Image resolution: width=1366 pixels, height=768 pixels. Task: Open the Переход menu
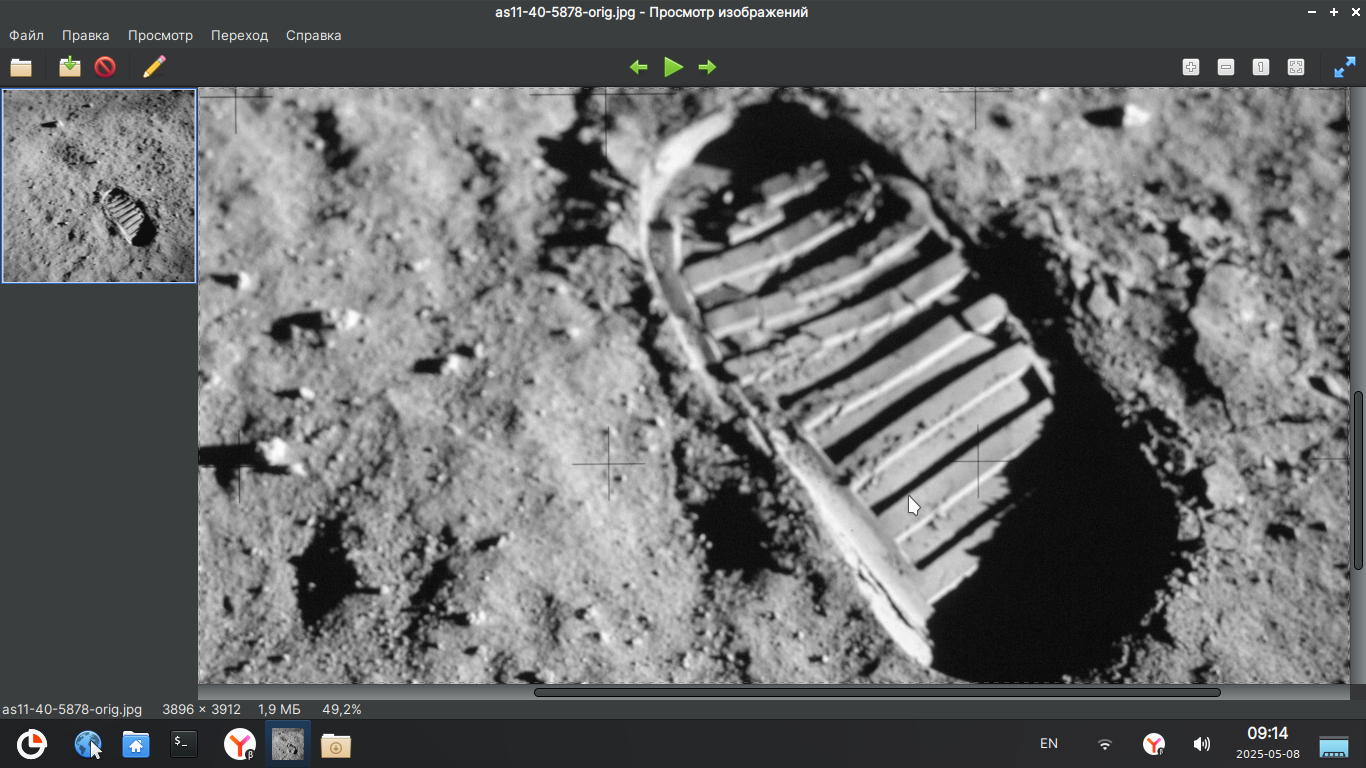[x=240, y=35]
